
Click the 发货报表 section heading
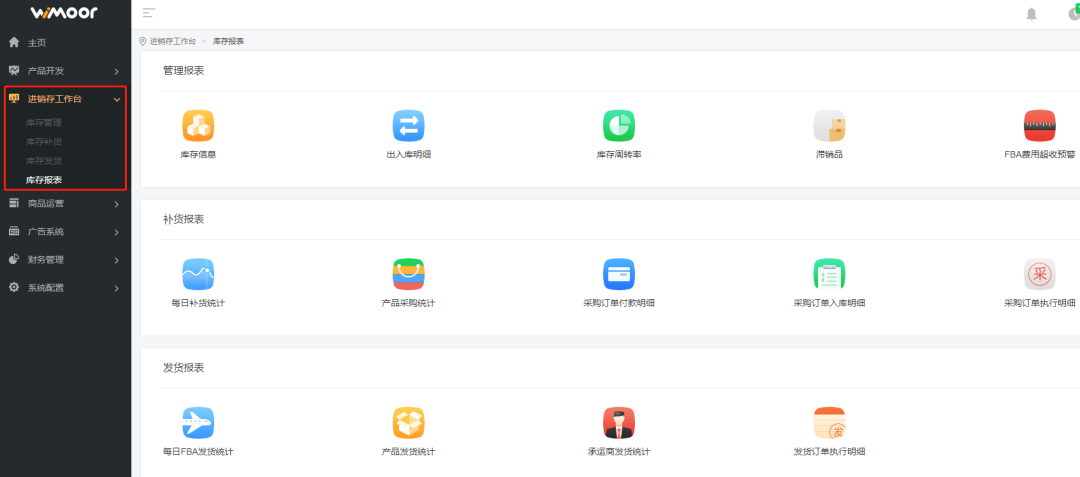tap(183, 368)
